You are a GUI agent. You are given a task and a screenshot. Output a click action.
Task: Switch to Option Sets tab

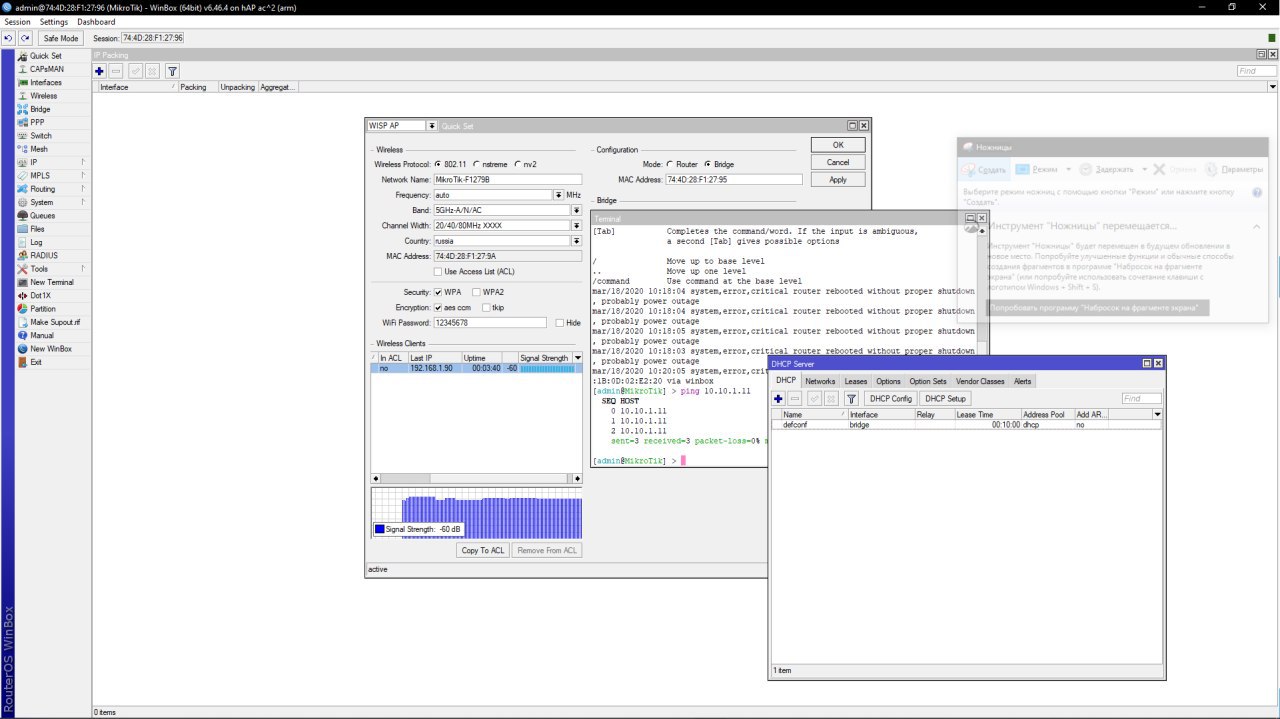point(927,381)
